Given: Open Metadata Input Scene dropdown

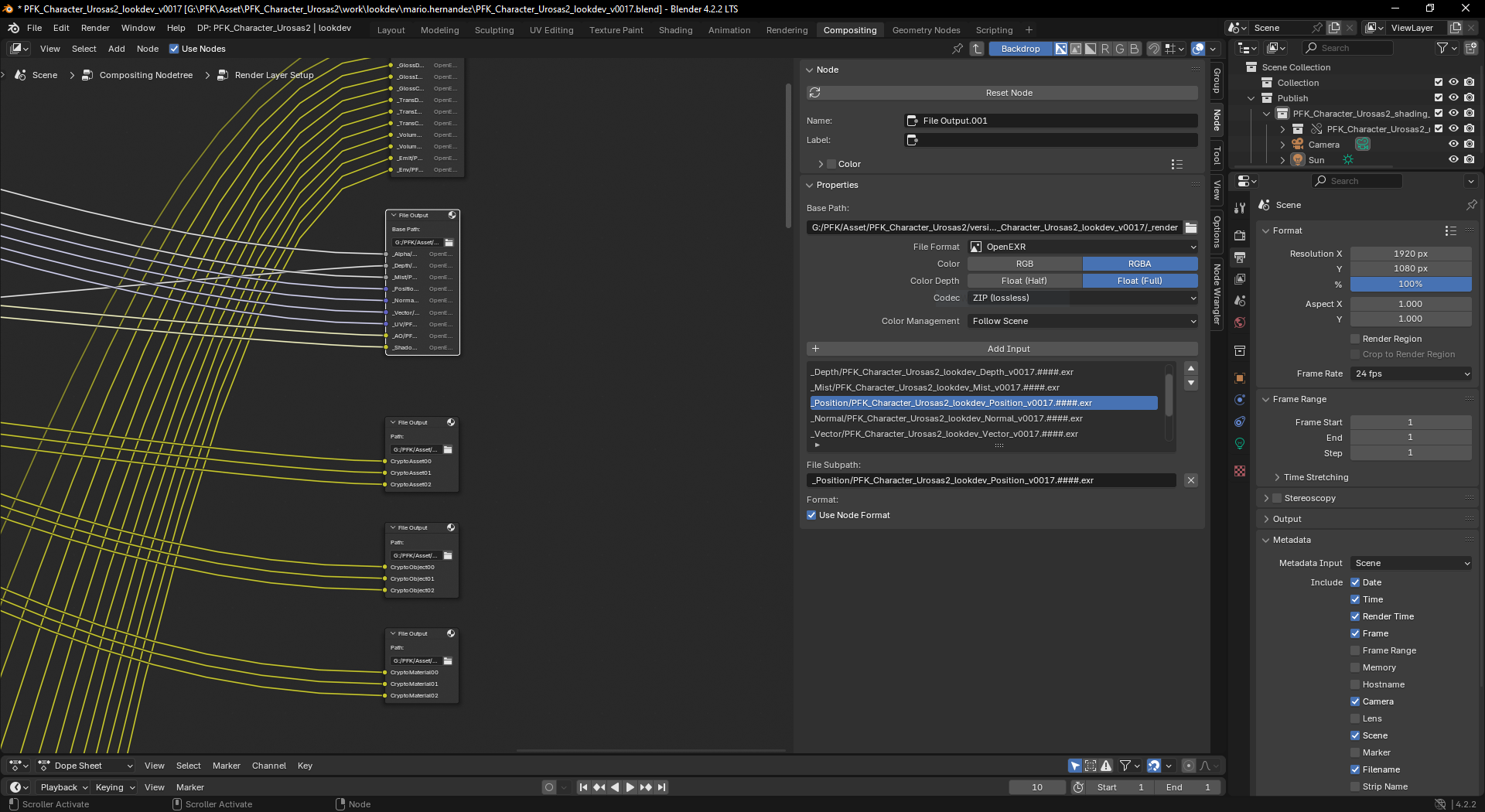Looking at the screenshot, I should [x=1411, y=563].
